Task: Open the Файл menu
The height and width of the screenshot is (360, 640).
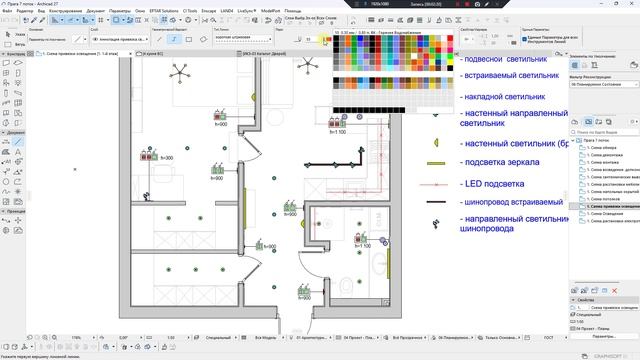Action: [7, 11]
